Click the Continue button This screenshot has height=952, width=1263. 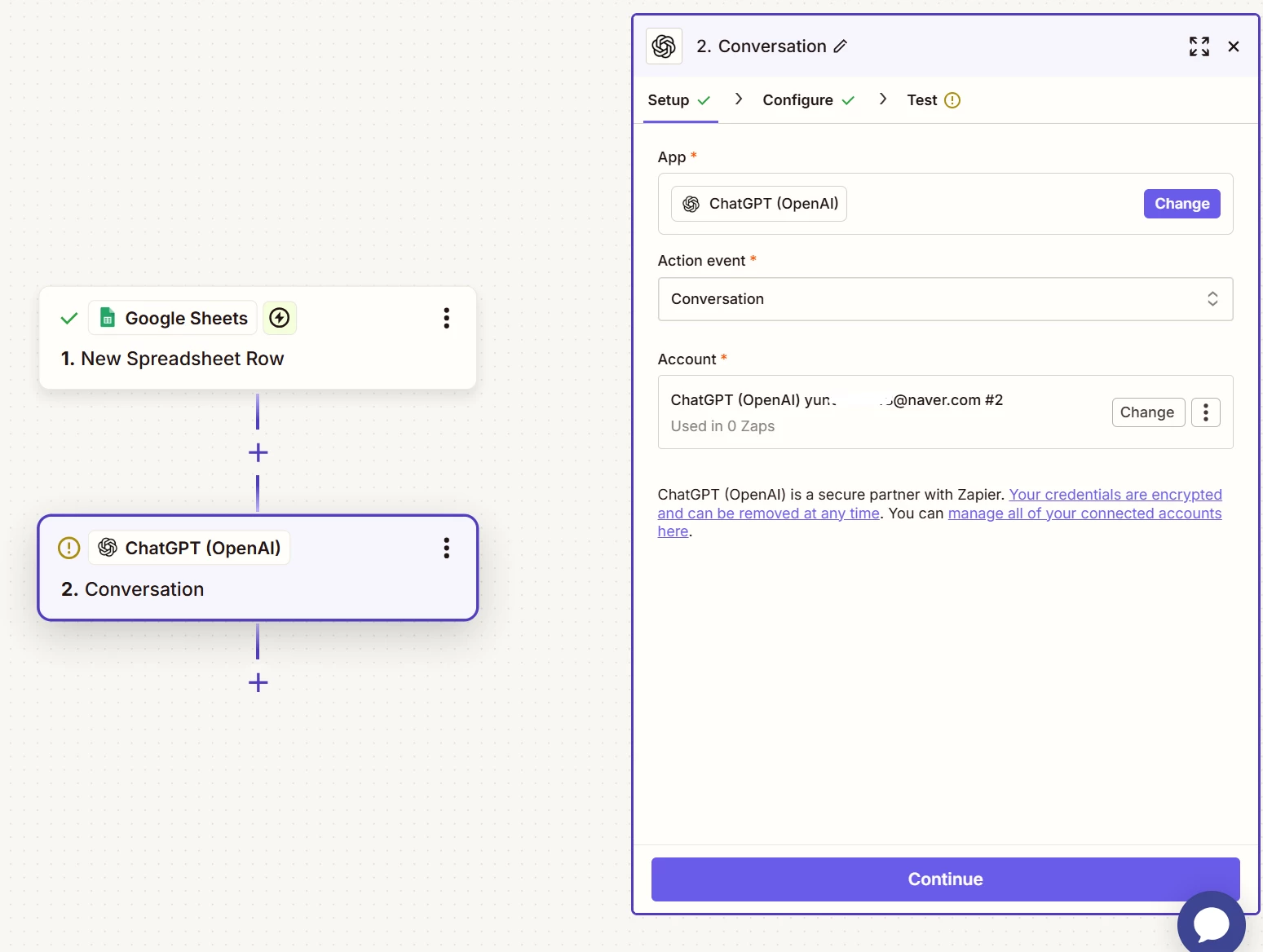tap(945, 879)
